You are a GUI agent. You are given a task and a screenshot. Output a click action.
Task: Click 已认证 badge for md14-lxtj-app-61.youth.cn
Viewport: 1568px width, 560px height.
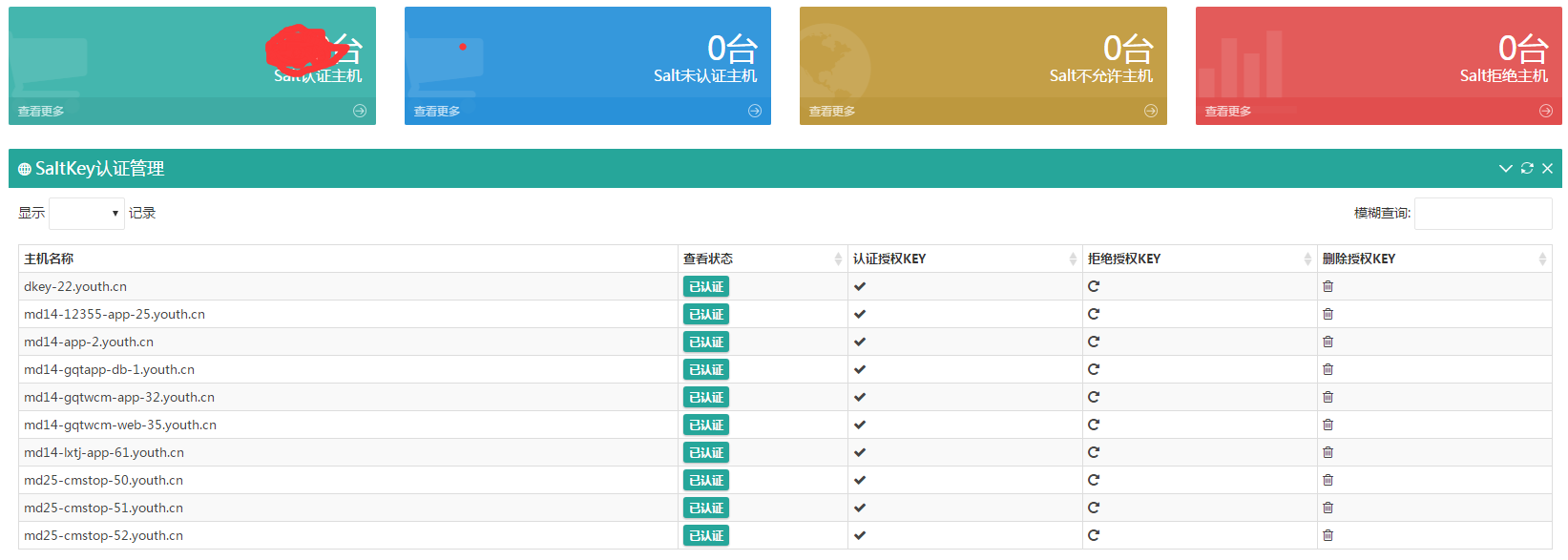(x=706, y=452)
